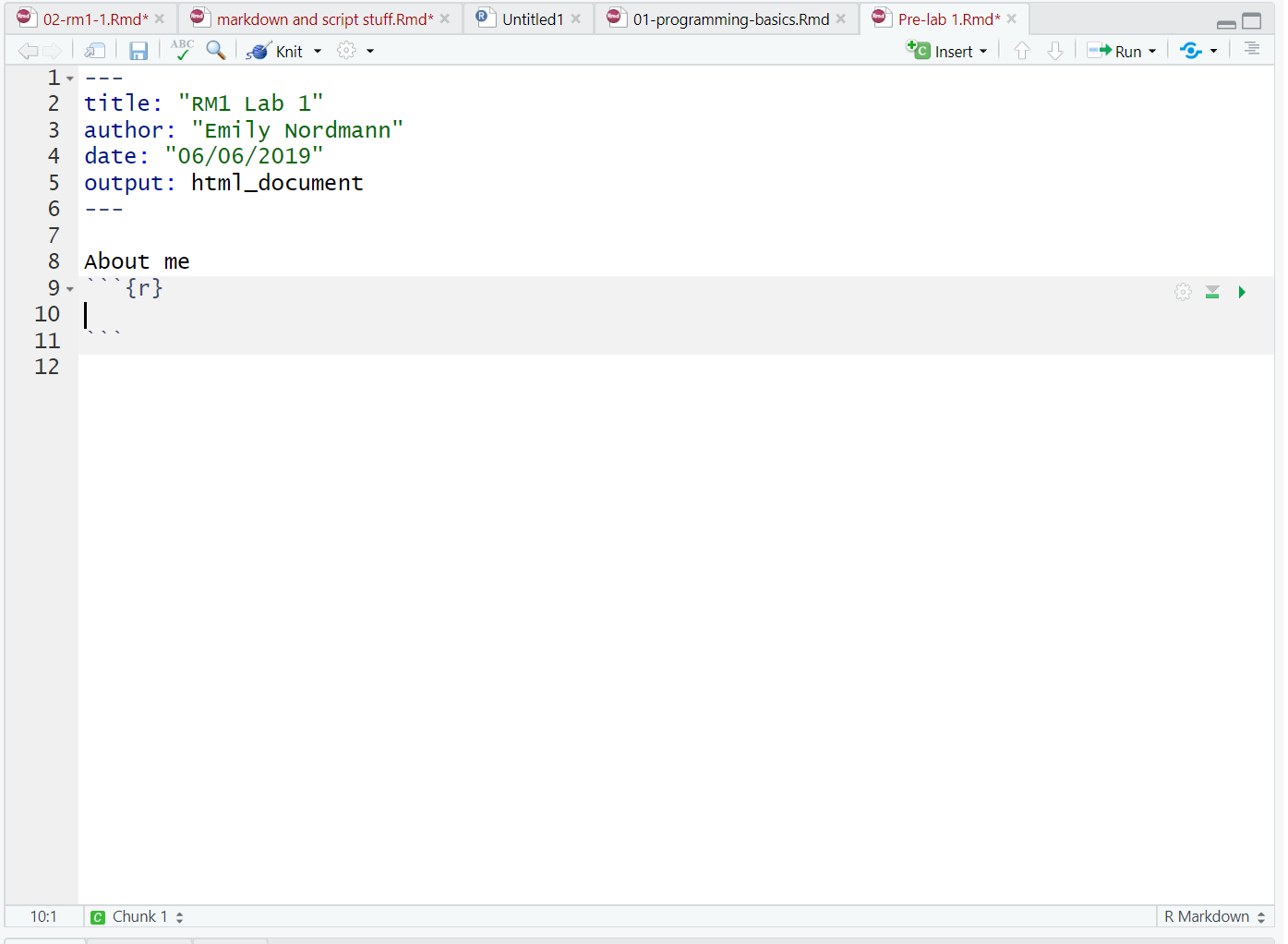Go forward to next source location
The height and width of the screenshot is (944, 1288).
(53, 52)
